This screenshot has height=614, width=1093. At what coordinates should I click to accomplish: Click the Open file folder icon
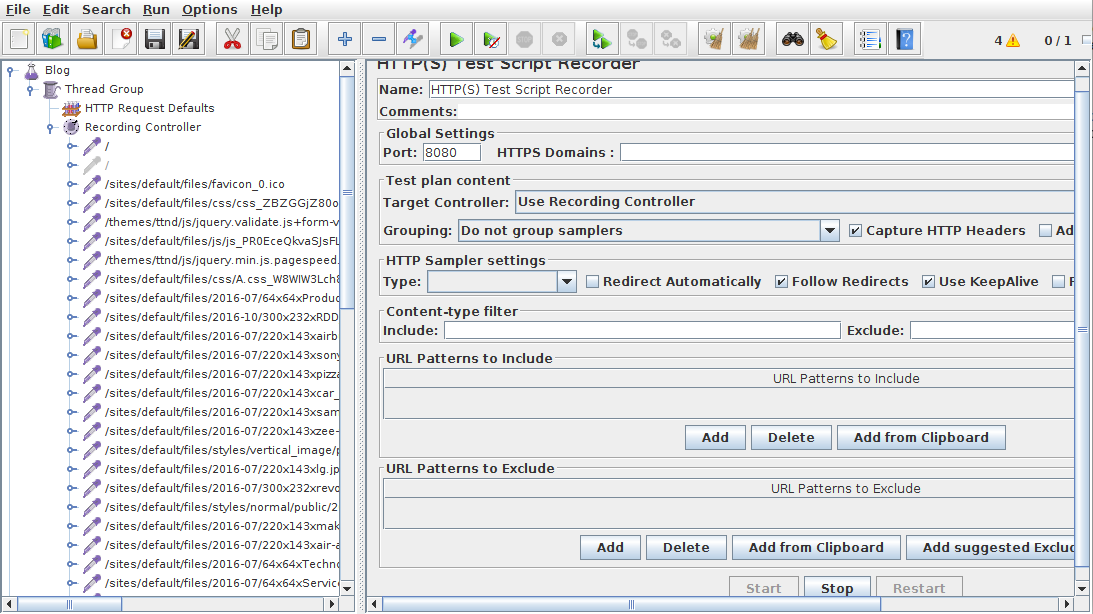pyautogui.click(x=87, y=39)
